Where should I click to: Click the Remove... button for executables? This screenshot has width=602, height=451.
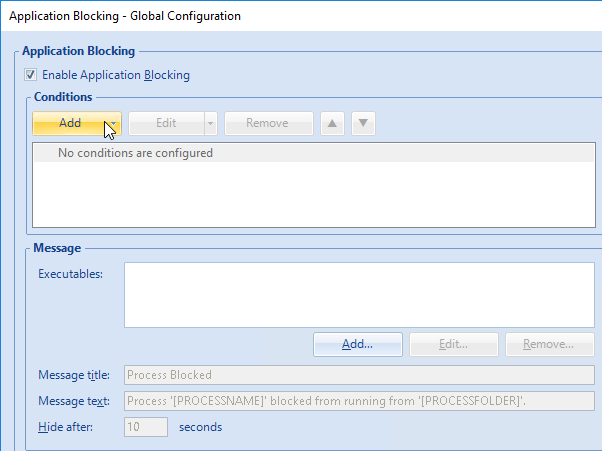pyautogui.click(x=550, y=344)
